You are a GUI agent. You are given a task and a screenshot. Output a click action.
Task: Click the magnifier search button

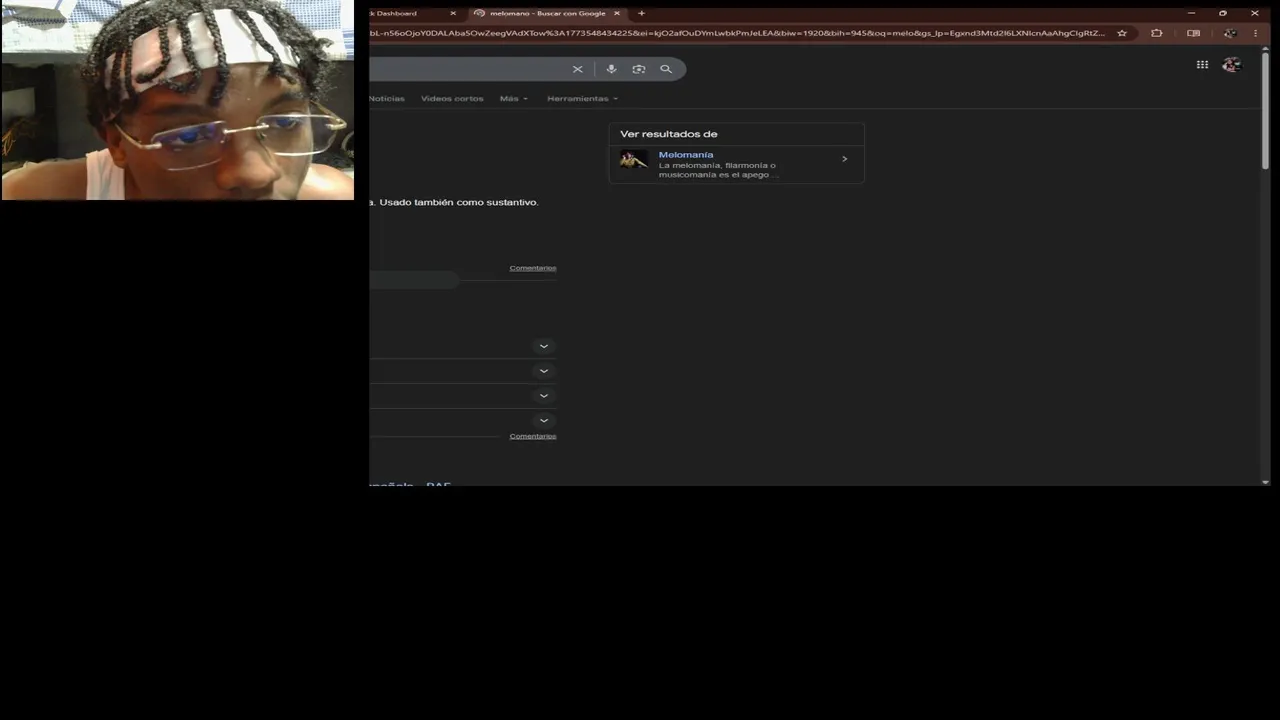pyautogui.click(x=666, y=69)
